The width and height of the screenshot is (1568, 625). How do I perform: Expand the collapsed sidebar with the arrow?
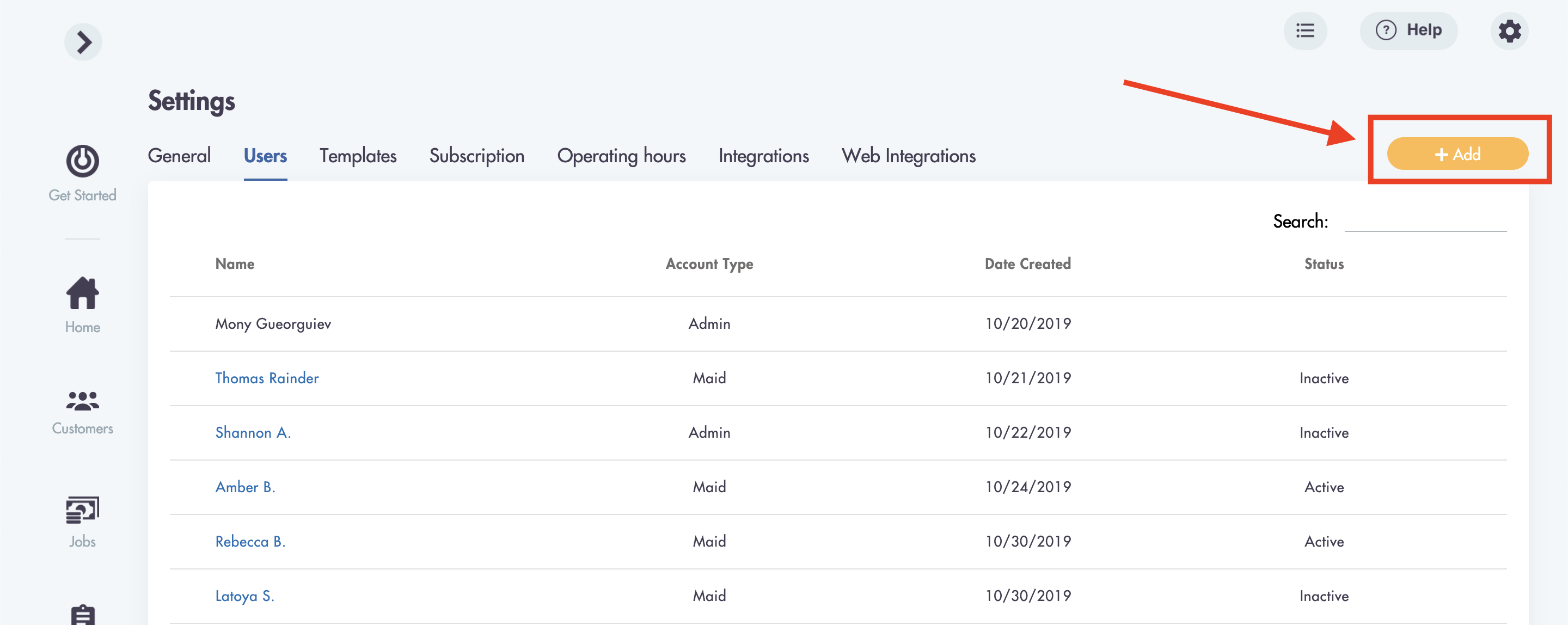coord(83,41)
